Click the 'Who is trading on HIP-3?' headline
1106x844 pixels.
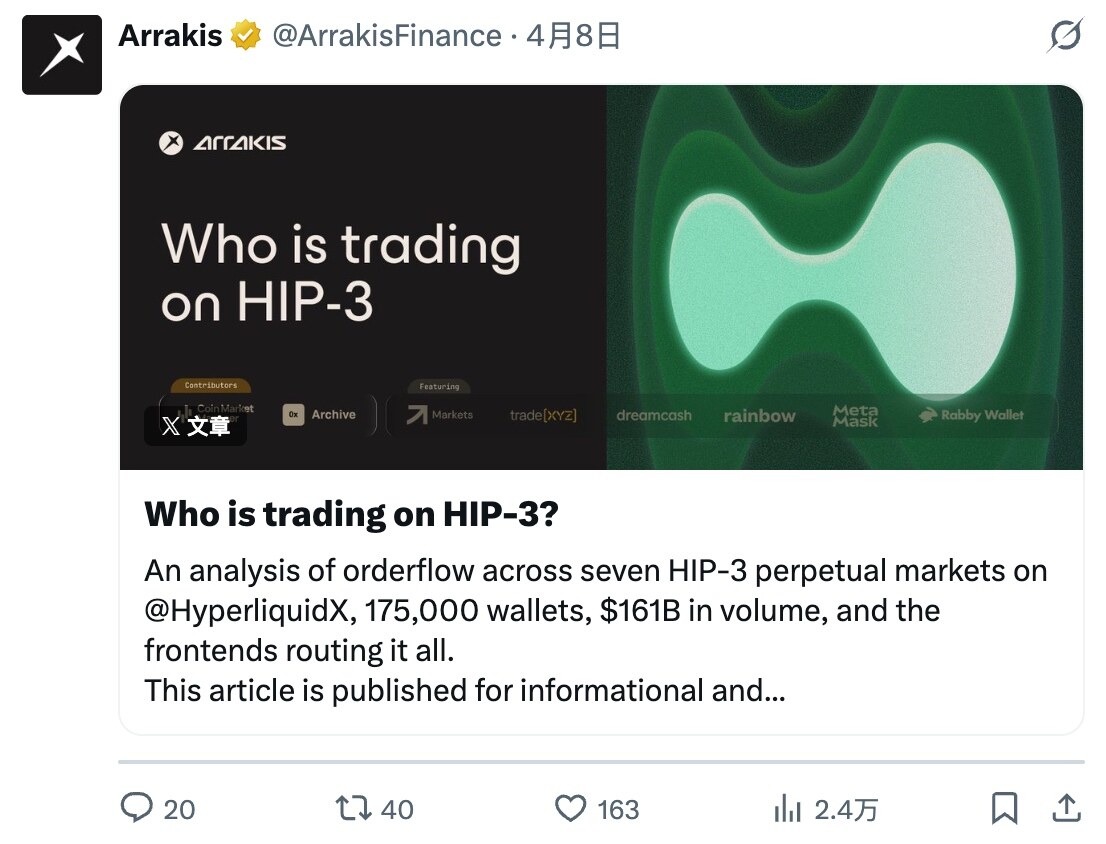point(351,515)
